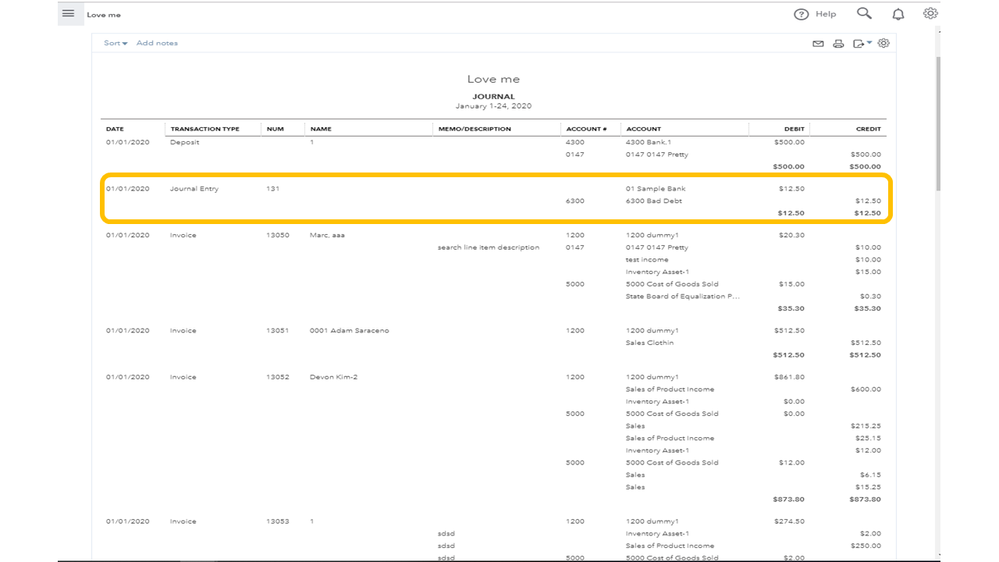Open the notifications bell
Viewport: 999px width, 562px height.
tap(898, 14)
